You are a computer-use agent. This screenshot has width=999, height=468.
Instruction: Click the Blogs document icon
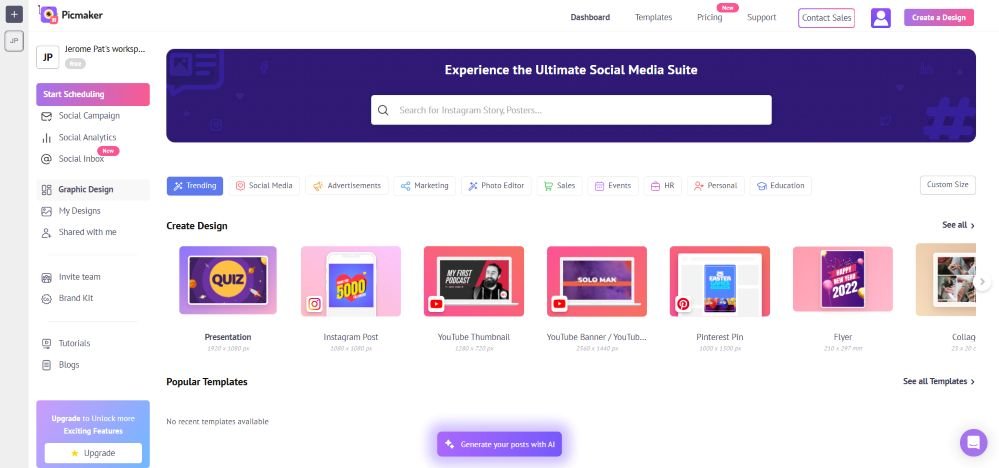[47, 365]
